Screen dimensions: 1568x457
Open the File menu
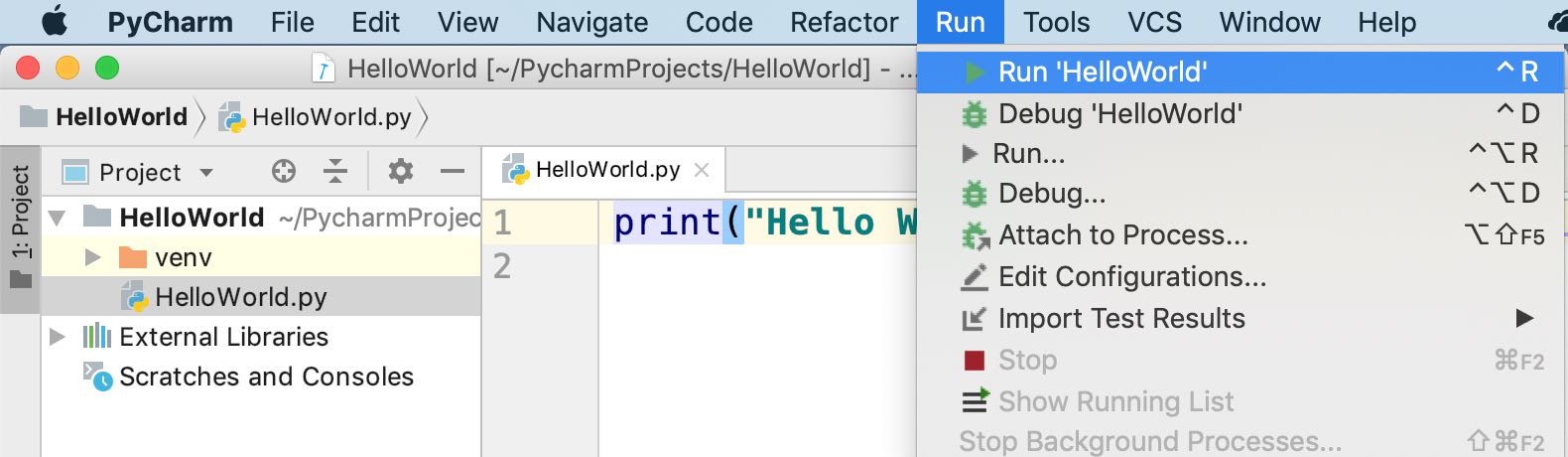[292, 22]
